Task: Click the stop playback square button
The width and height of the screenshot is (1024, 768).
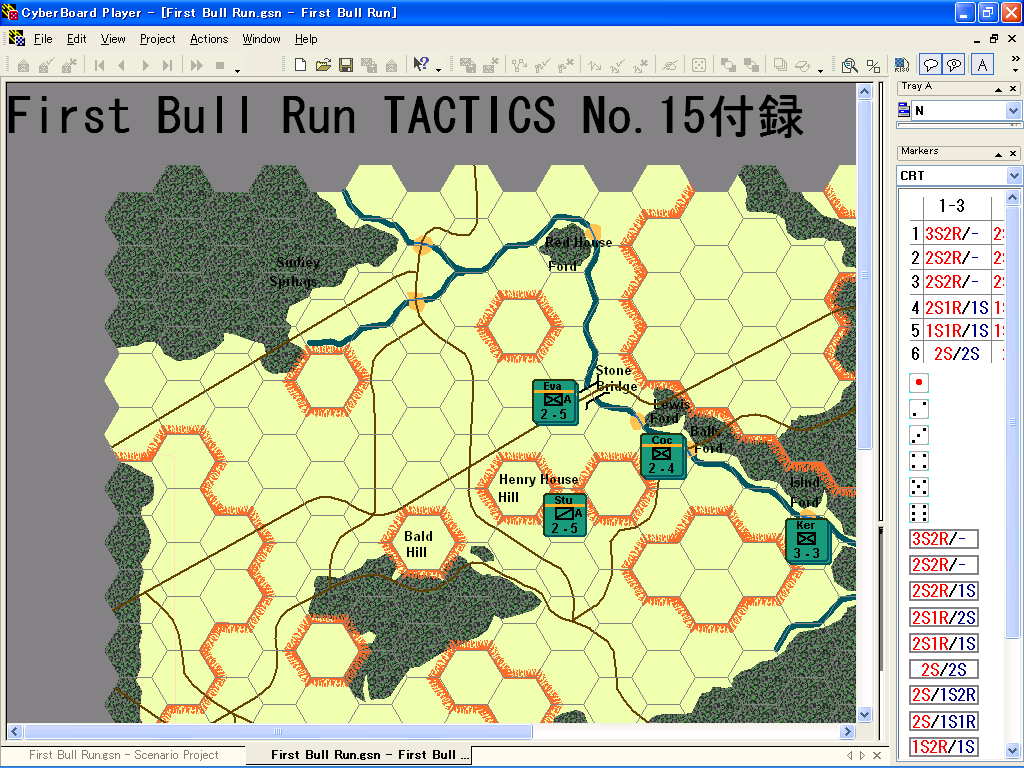Action: click(x=220, y=65)
